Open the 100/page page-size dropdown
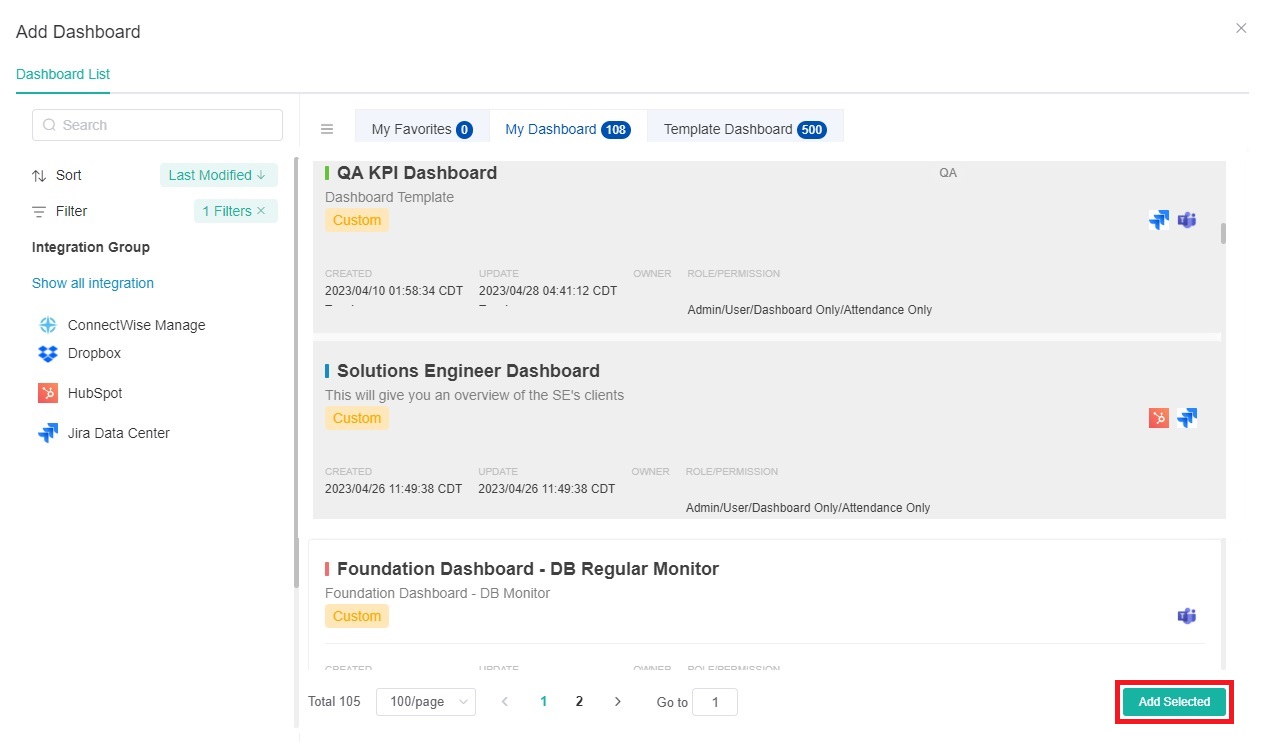The height and width of the screenshot is (742, 1265). coord(426,701)
